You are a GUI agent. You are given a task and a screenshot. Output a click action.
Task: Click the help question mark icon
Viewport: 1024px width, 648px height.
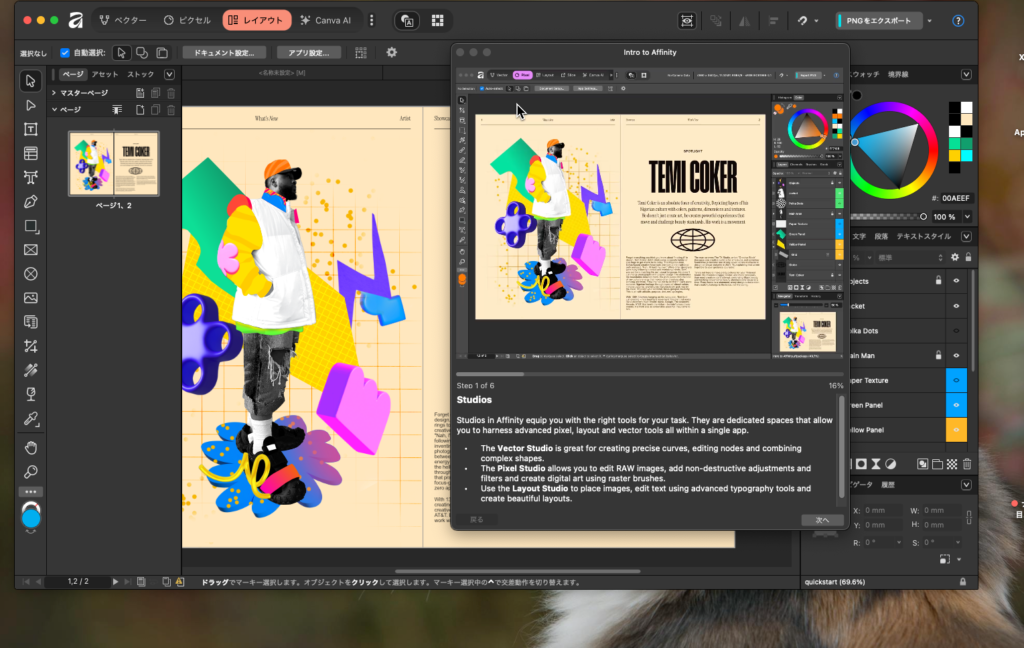958,20
